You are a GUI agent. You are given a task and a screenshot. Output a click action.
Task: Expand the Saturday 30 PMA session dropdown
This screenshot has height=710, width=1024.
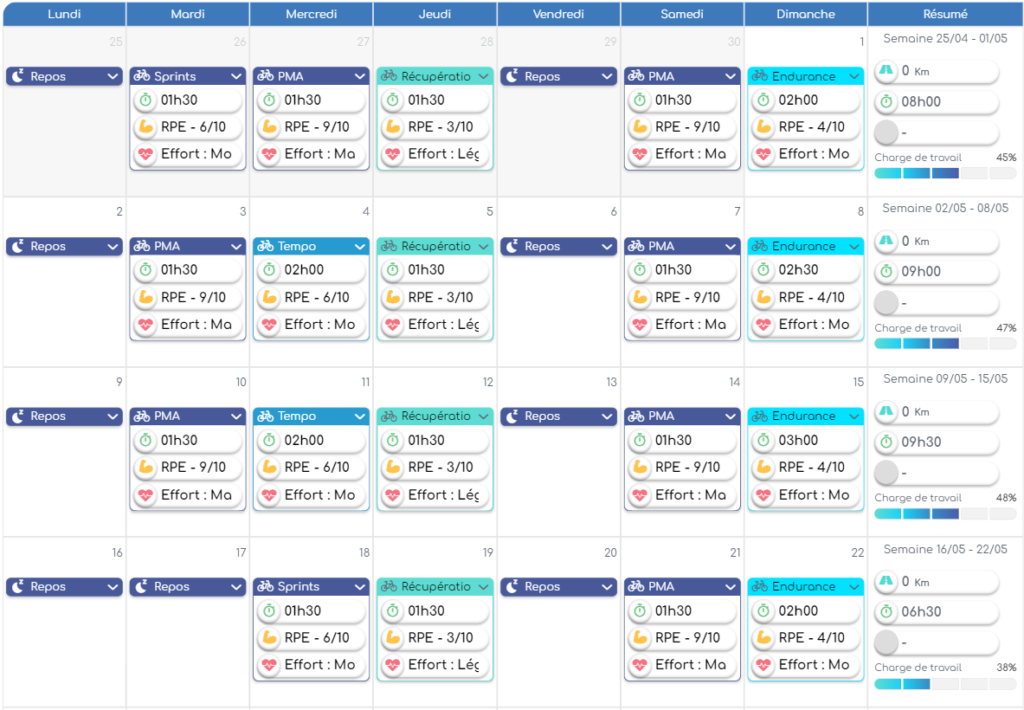coord(730,76)
